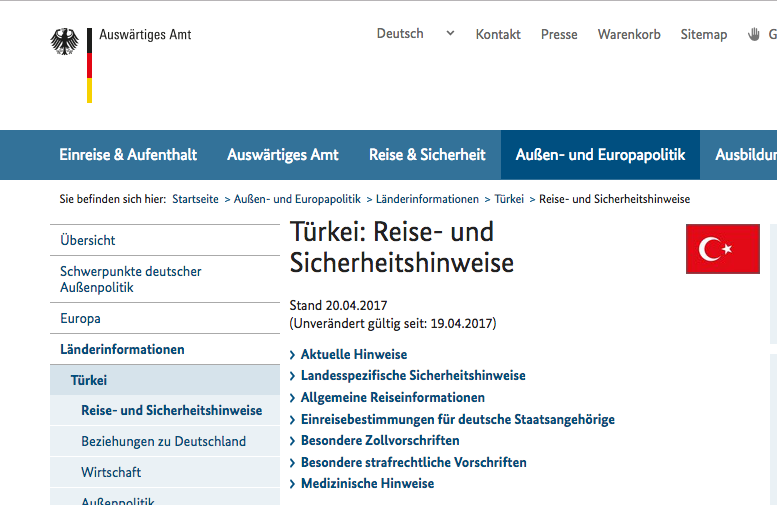
Task: Click the current breadcrumb Reise- und Sicherheitshinweise
Action: point(614,199)
